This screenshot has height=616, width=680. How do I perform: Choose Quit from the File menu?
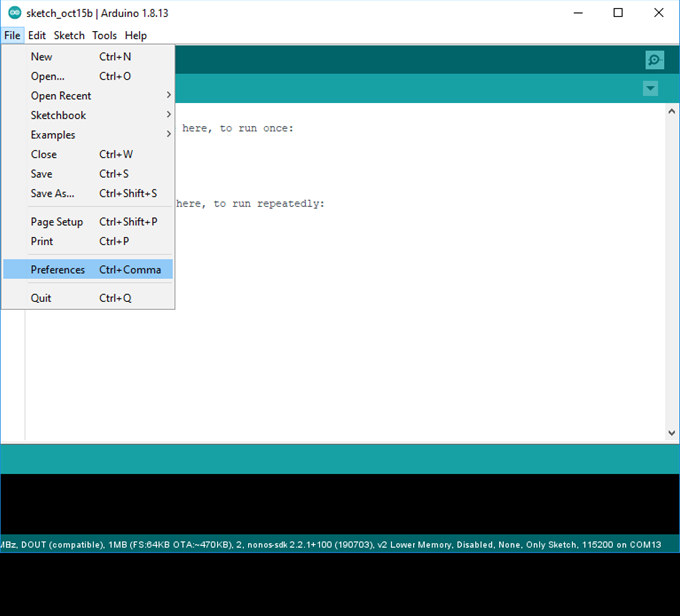tap(88, 298)
